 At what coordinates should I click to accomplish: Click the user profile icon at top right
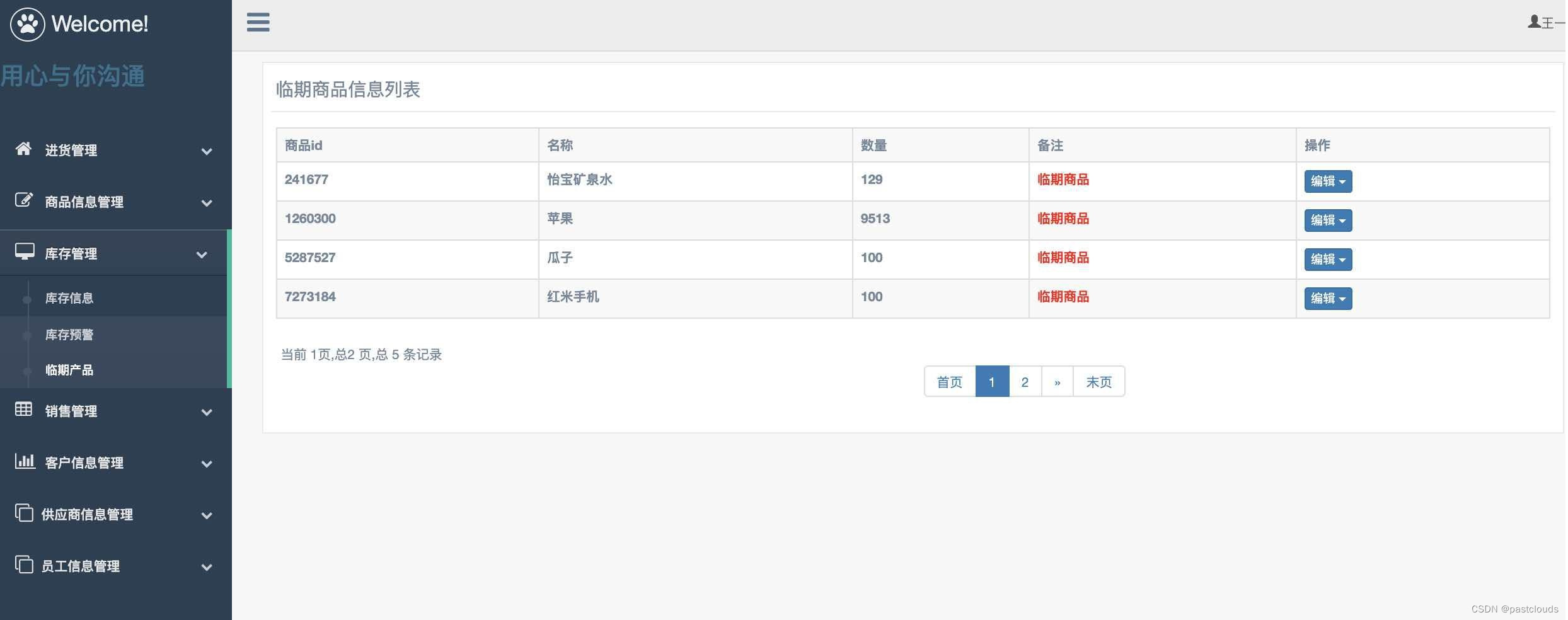[1534, 22]
